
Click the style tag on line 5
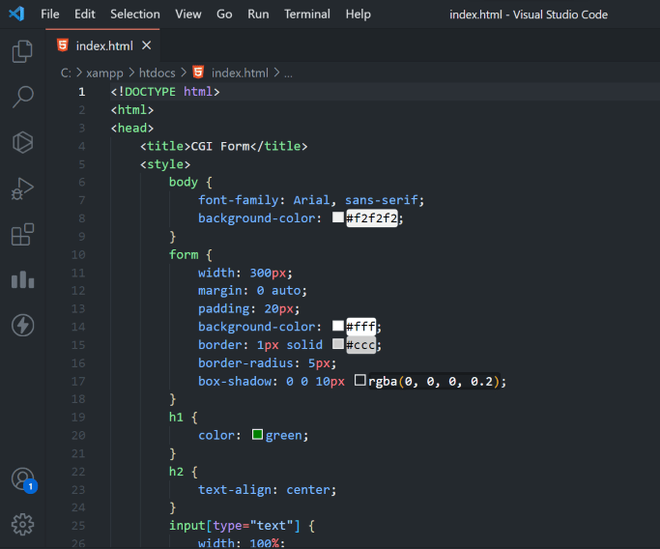click(165, 164)
